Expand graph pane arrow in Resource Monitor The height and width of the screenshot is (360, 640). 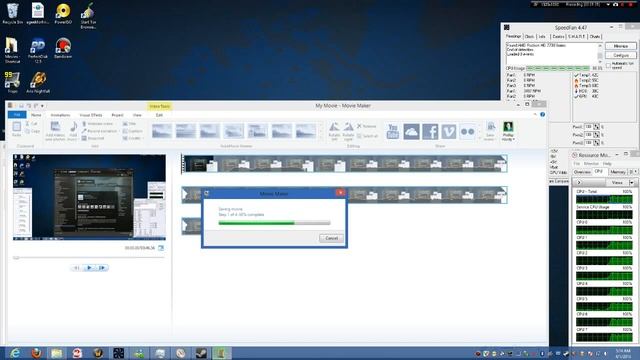[x=579, y=182]
